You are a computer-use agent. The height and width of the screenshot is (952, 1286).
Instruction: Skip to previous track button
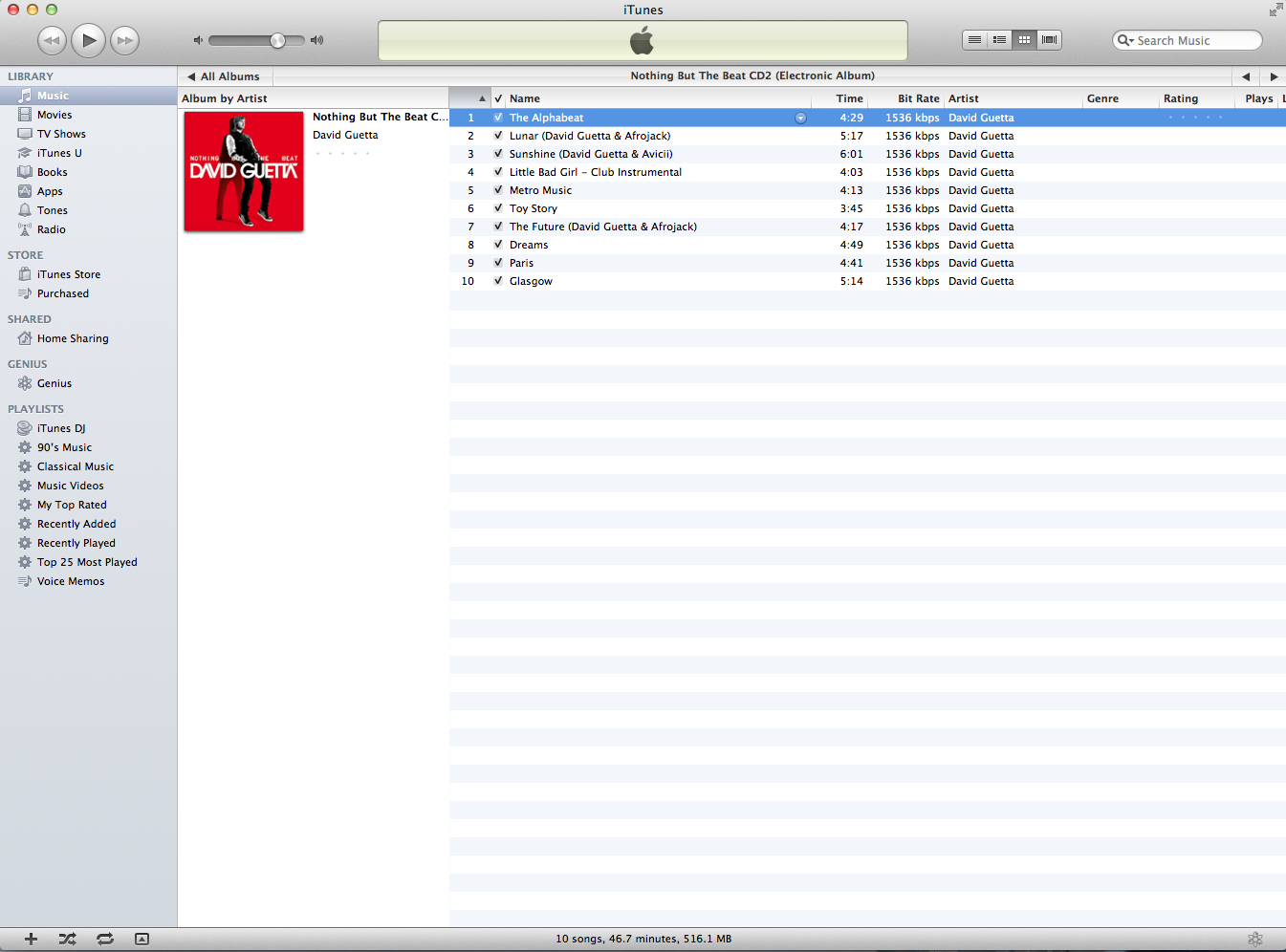point(52,40)
